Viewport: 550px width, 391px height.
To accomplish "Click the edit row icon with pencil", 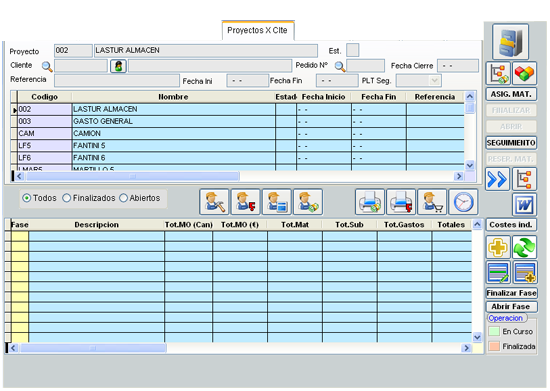I will tap(498, 272).
